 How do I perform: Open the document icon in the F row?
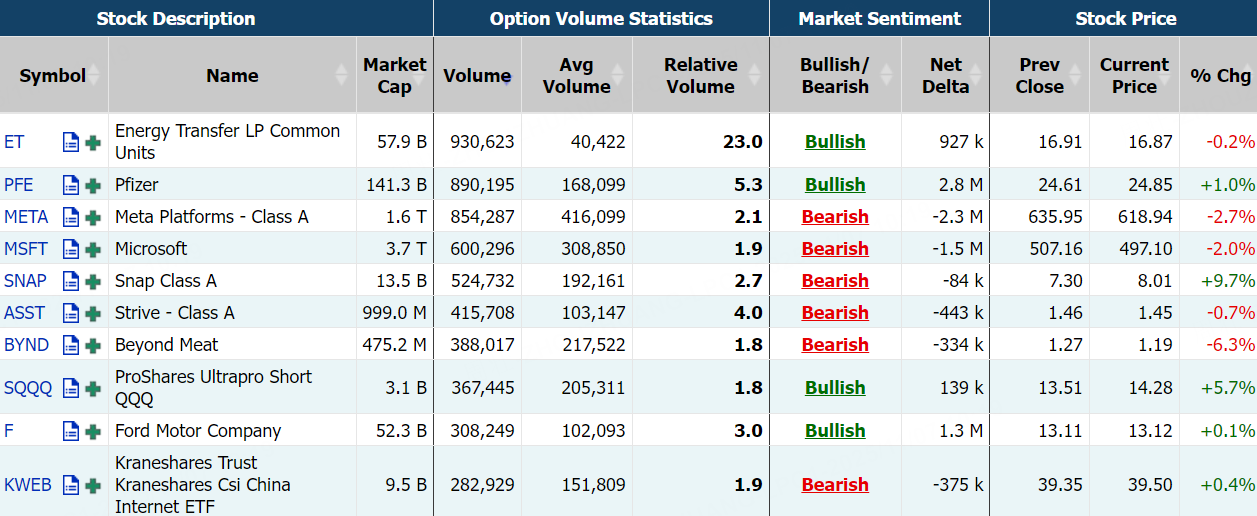71,431
